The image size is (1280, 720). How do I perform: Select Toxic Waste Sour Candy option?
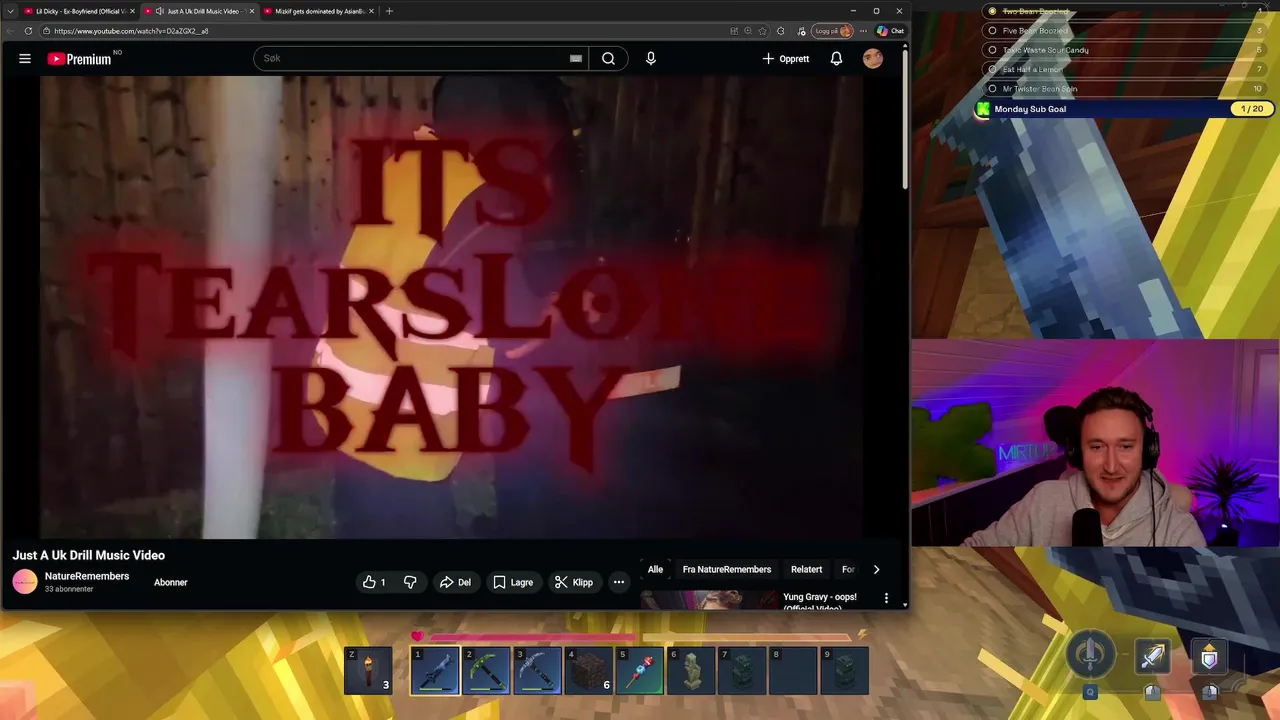(x=992, y=50)
